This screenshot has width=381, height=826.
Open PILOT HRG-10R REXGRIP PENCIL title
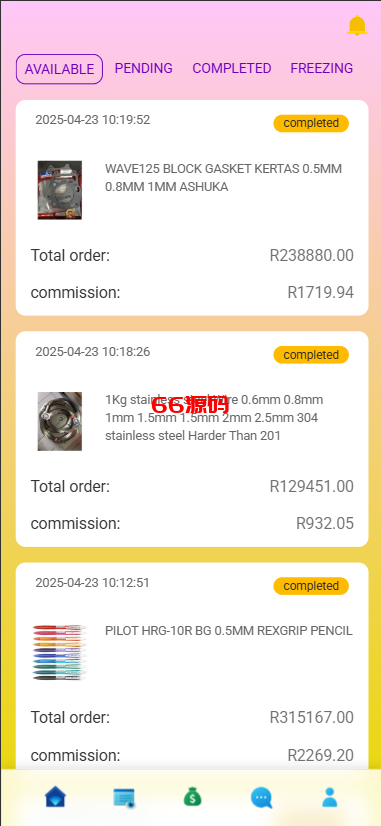(x=229, y=631)
